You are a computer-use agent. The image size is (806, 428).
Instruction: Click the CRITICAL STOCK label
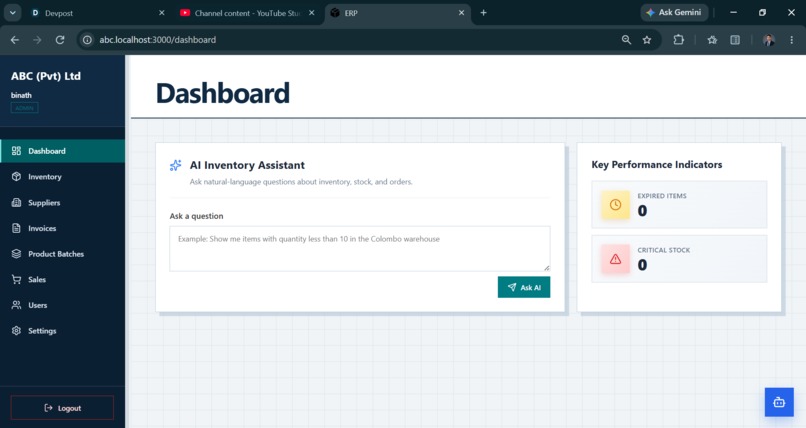click(664, 250)
